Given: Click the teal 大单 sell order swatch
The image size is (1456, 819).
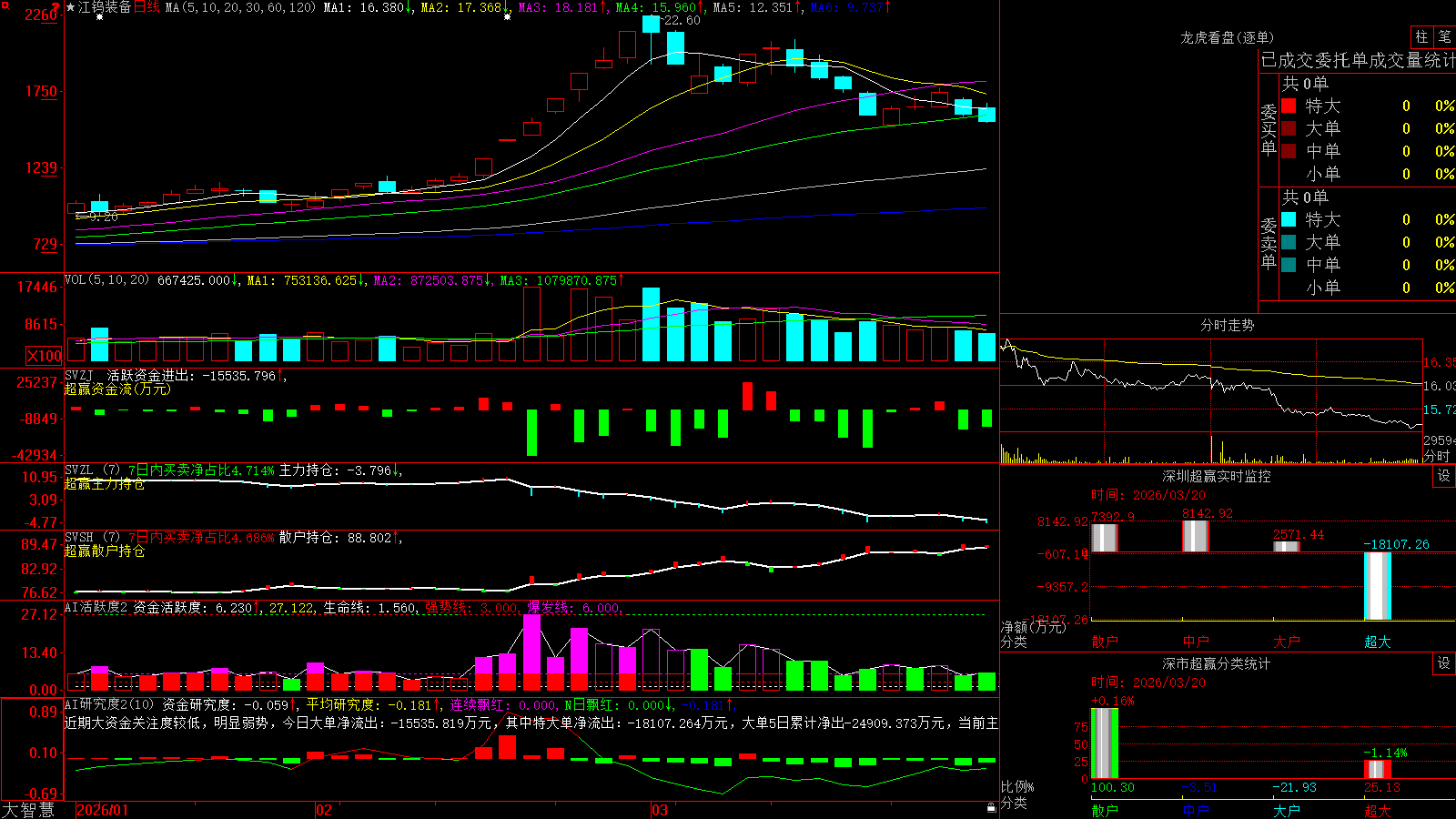Looking at the screenshot, I should point(1289,242).
